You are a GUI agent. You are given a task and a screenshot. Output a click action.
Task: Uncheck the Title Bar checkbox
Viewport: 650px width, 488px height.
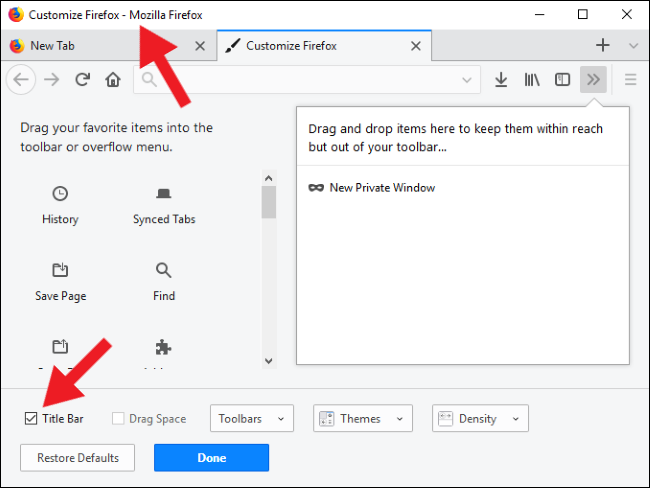point(31,418)
